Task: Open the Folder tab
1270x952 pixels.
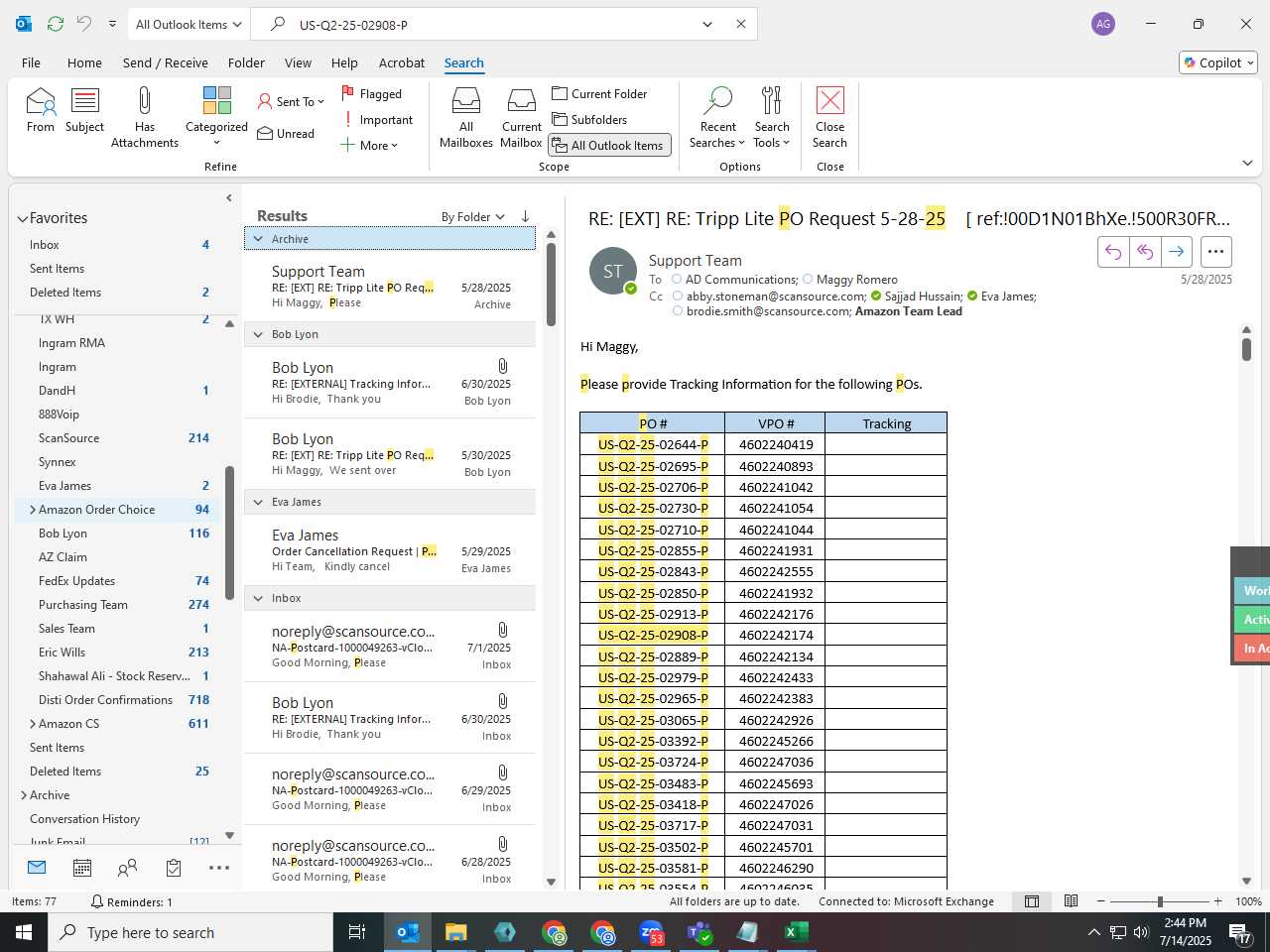Action: 246,62
